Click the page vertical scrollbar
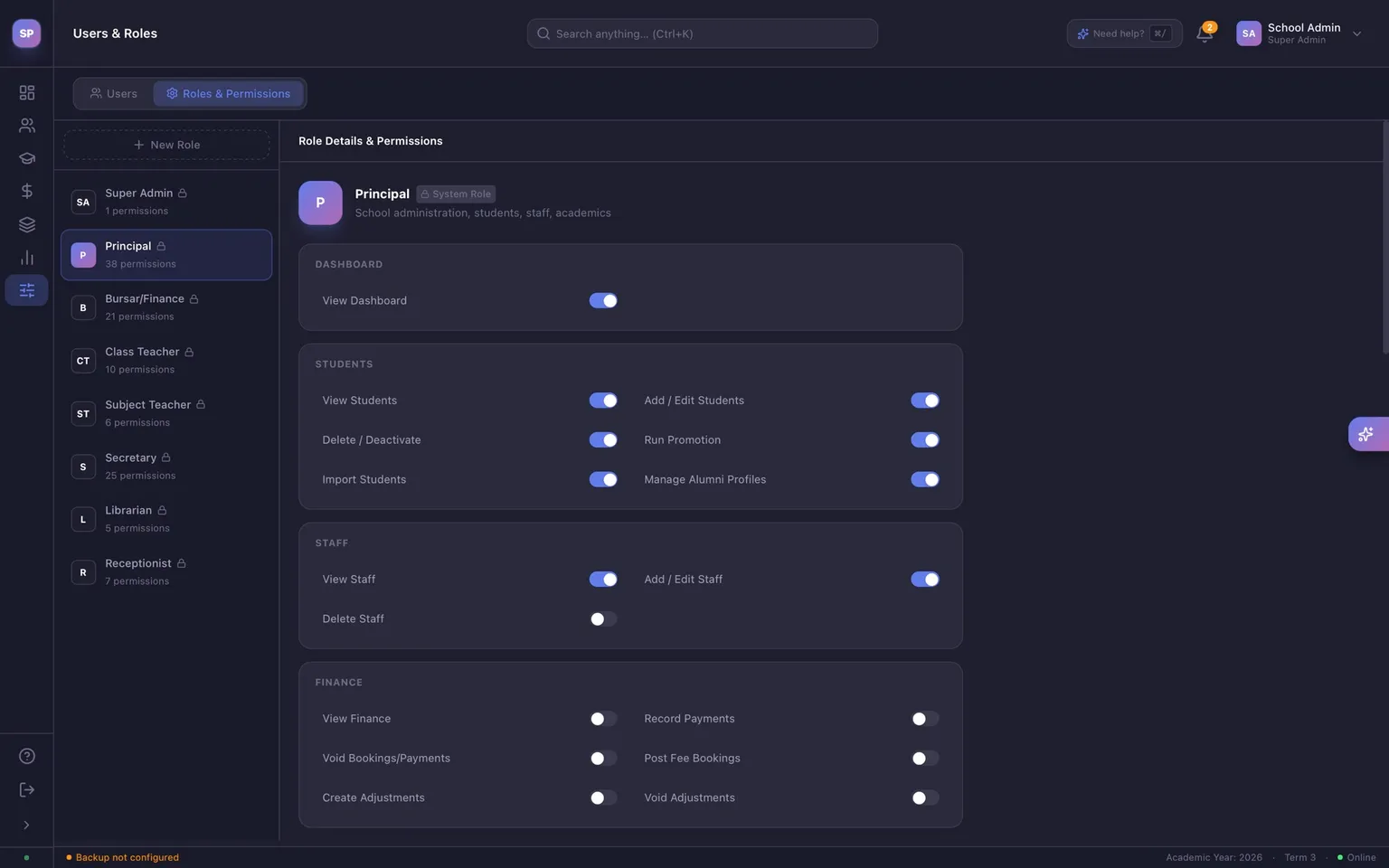Viewport: 1389px width, 868px height. [x=1385, y=237]
